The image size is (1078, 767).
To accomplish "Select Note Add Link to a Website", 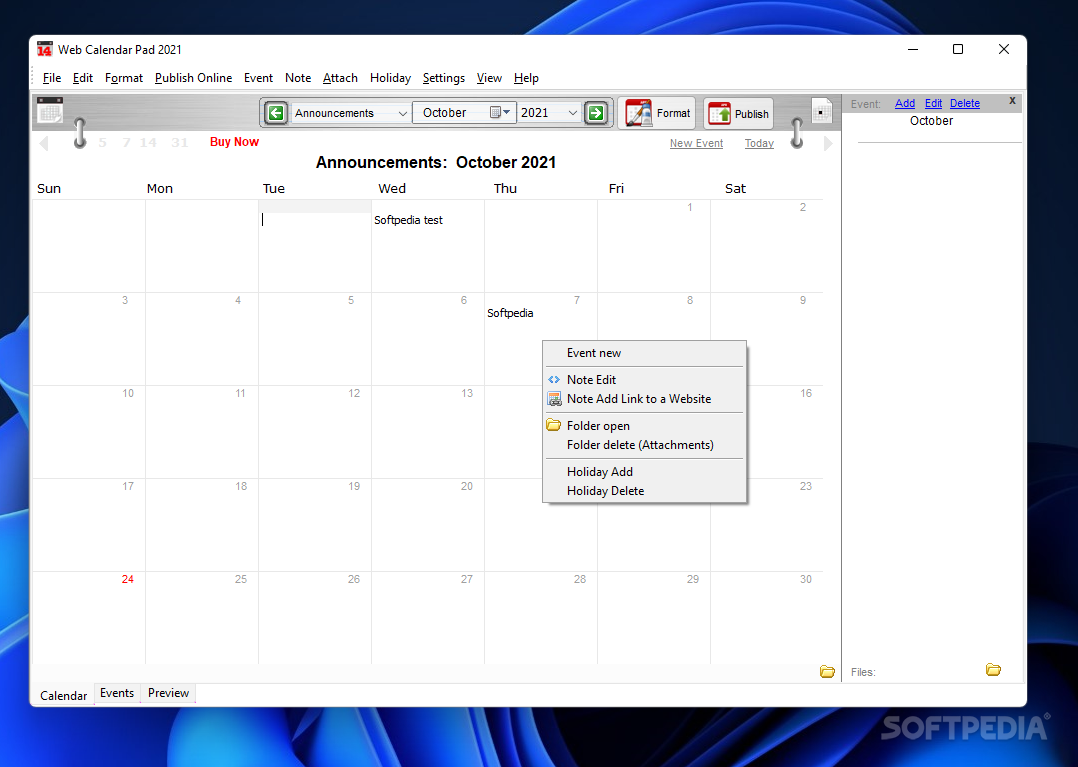I will (x=645, y=399).
